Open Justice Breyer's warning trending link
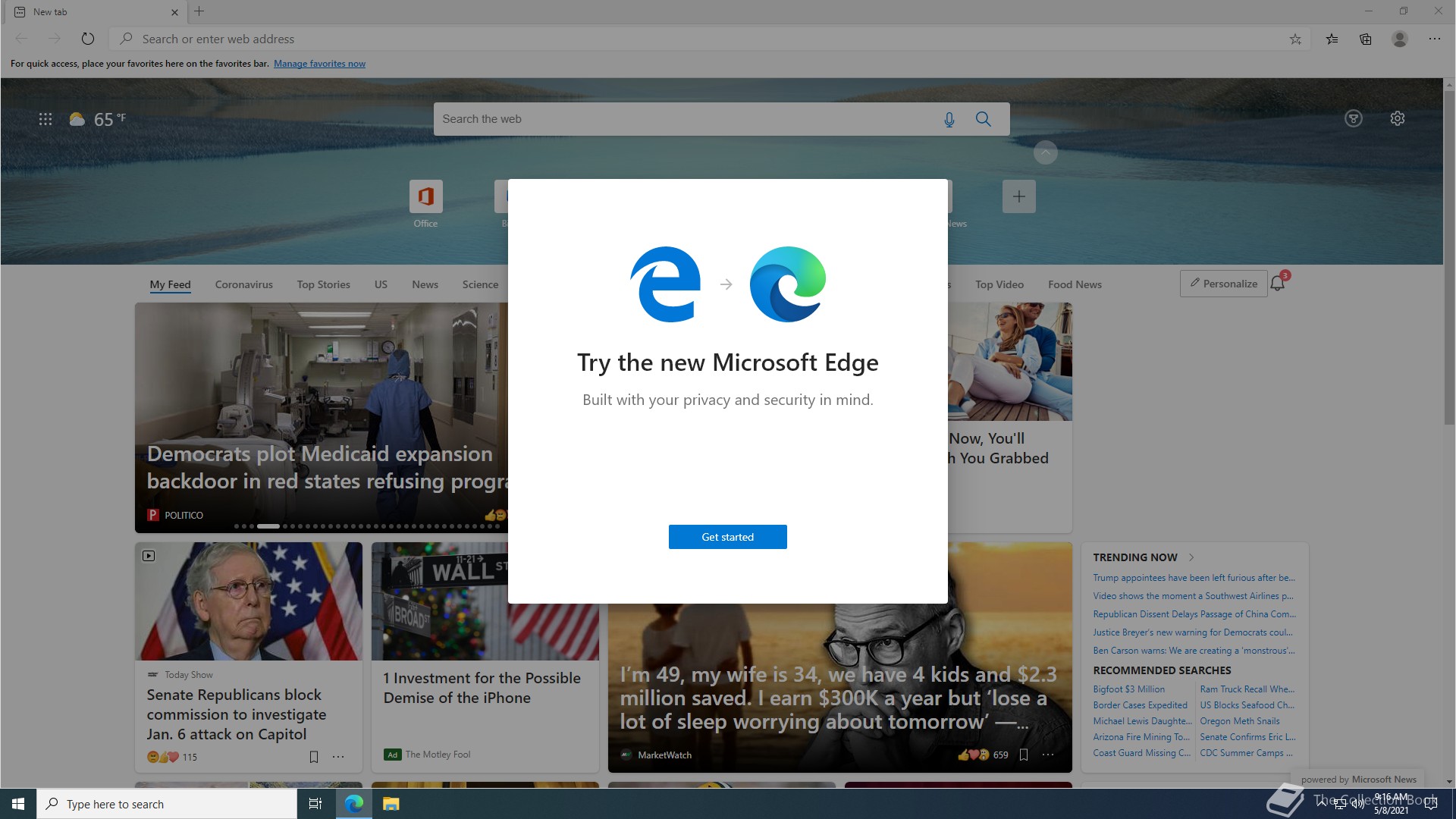Image resolution: width=1456 pixels, height=819 pixels. click(1194, 632)
